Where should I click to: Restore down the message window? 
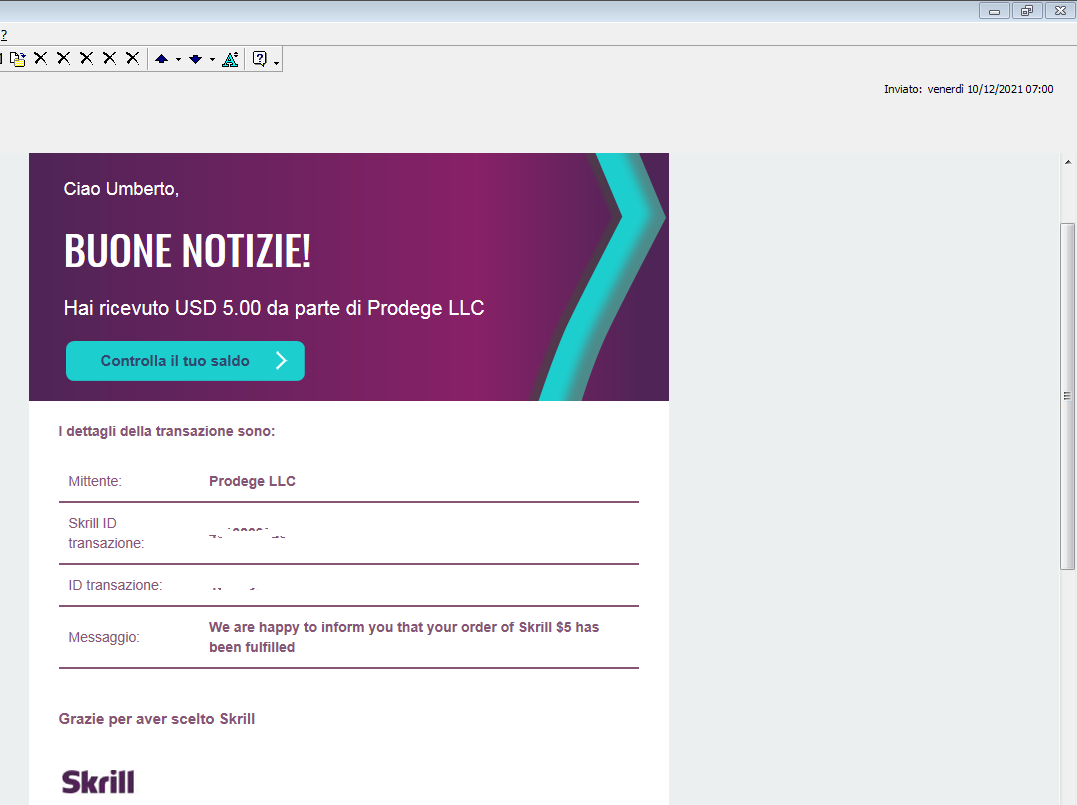click(x=1027, y=11)
